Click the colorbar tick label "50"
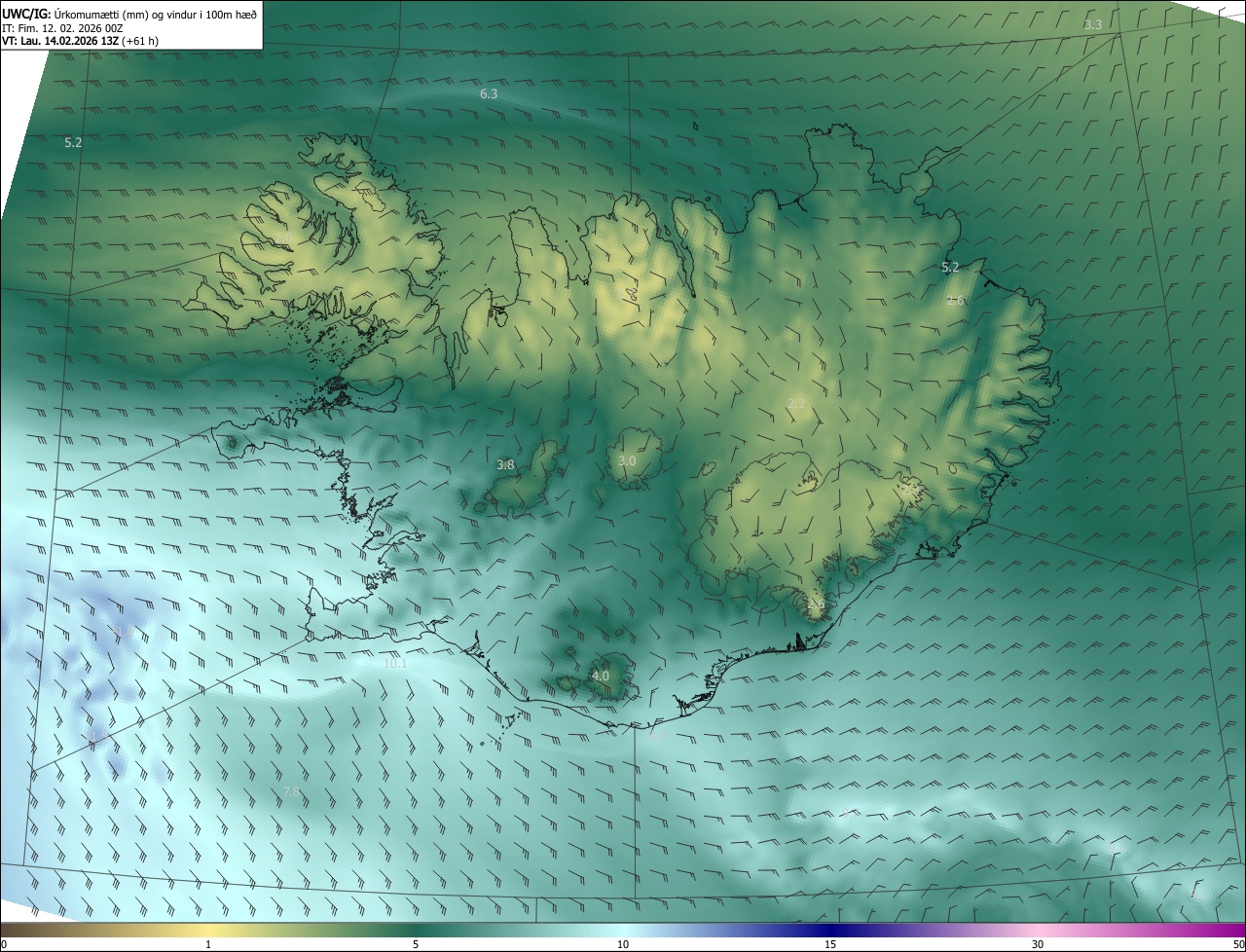 tap(1238, 944)
